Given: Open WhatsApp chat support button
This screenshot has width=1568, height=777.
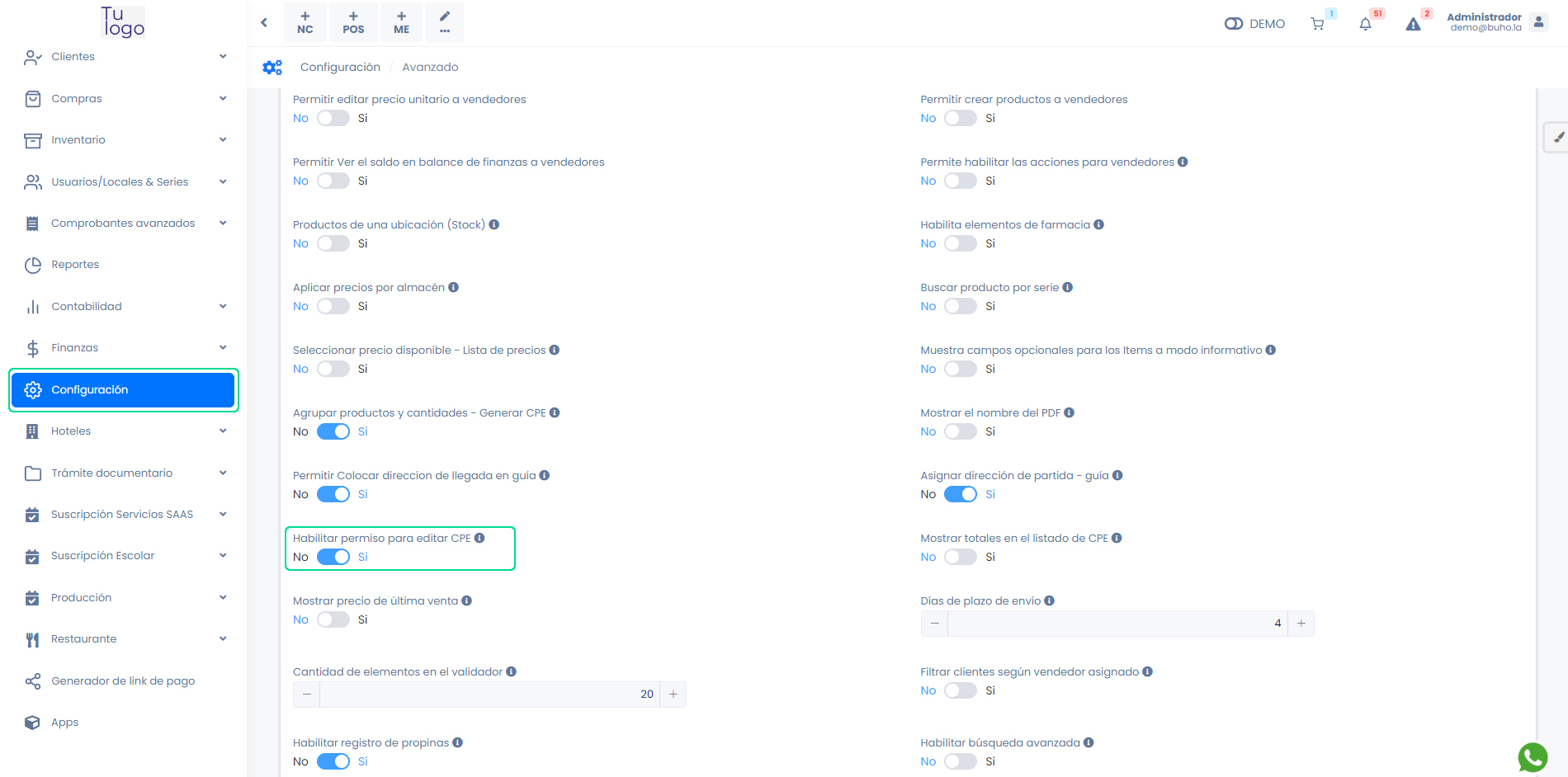Looking at the screenshot, I should coord(1533,757).
